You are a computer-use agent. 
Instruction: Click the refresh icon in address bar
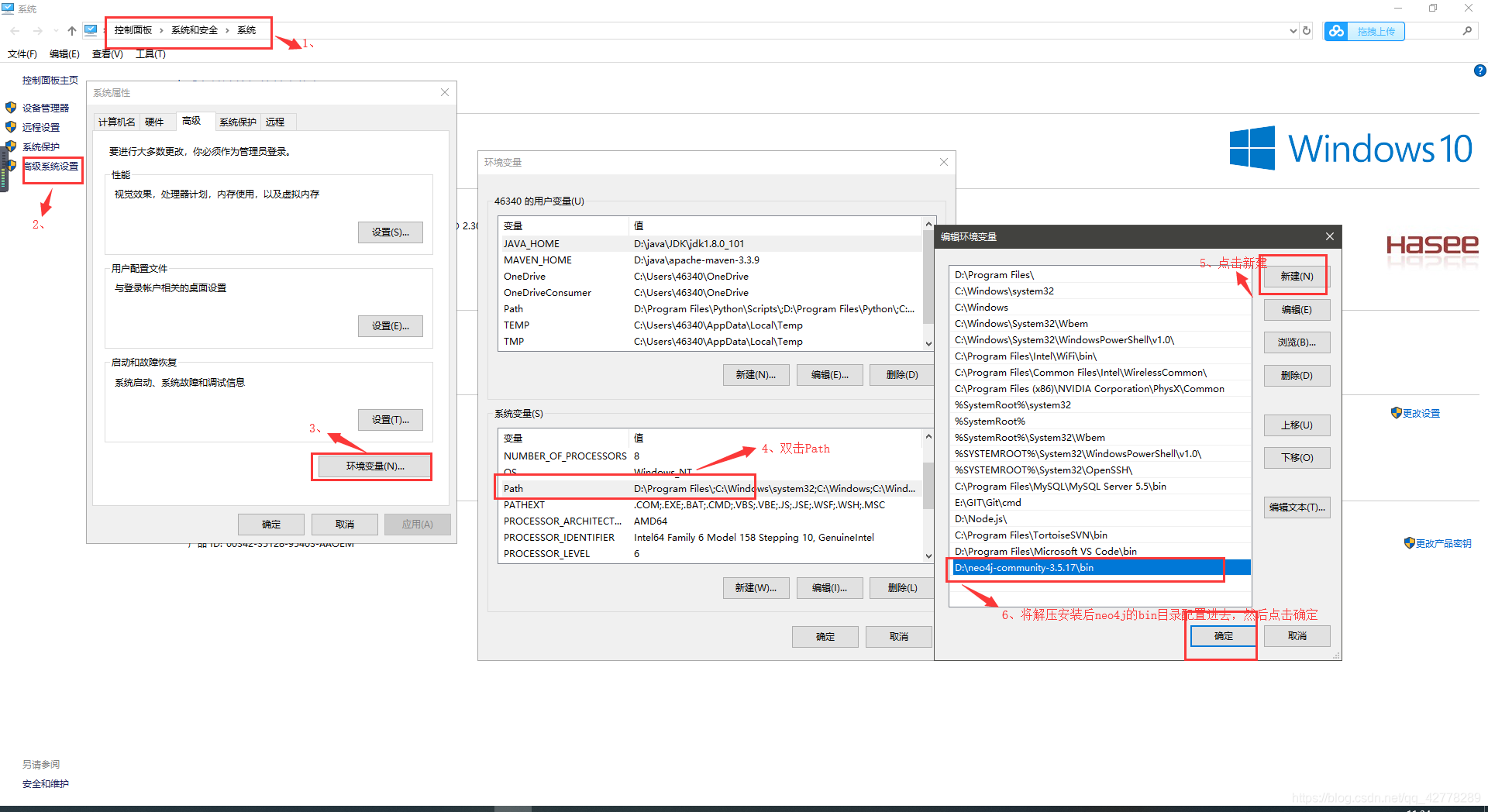tap(1307, 31)
